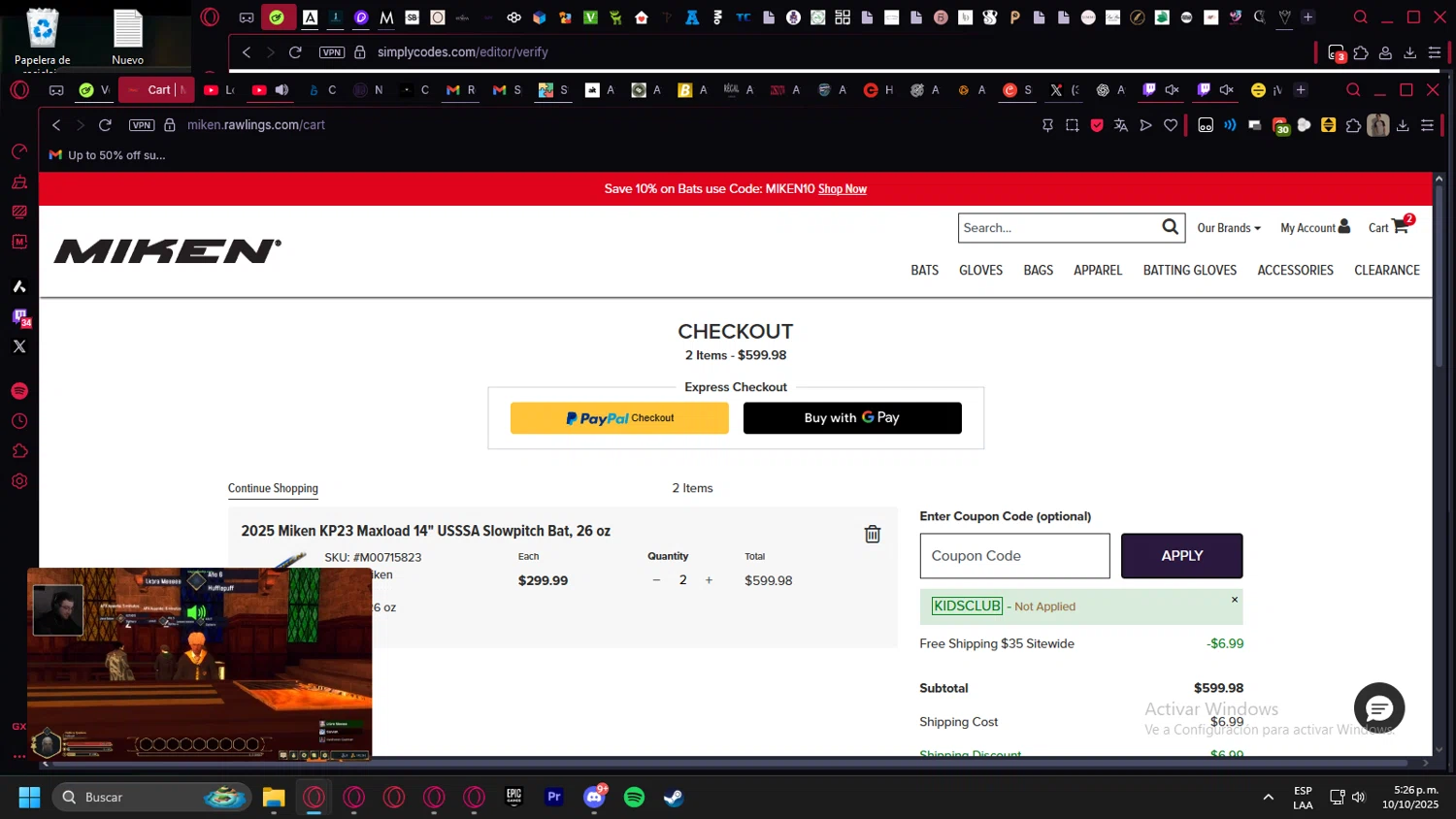Dismiss the KIDSCLUB coupon notice
This screenshot has height=819, width=1456.
[x=1235, y=600]
